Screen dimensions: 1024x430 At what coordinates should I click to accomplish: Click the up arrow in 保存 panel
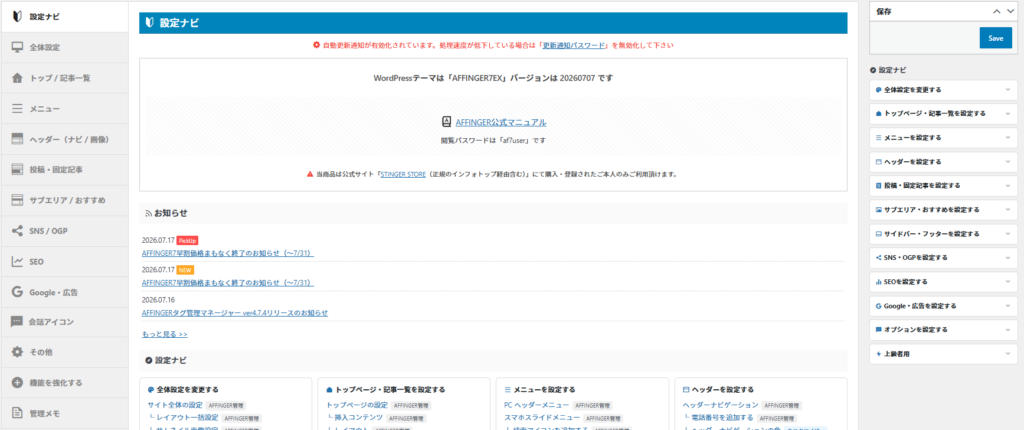[x=997, y=11]
